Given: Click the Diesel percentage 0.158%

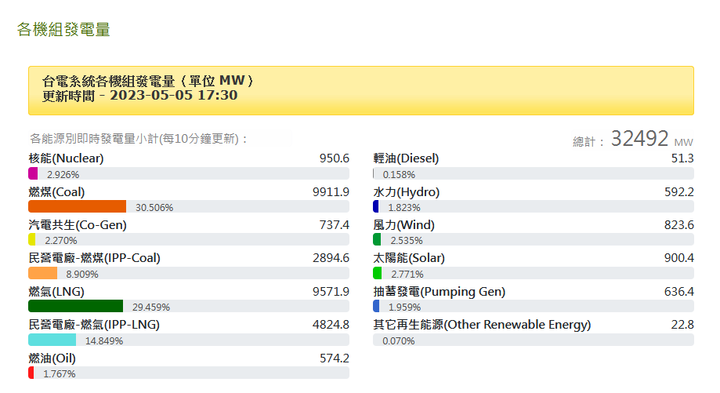Looking at the screenshot, I should pyautogui.click(x=399, y=174).
